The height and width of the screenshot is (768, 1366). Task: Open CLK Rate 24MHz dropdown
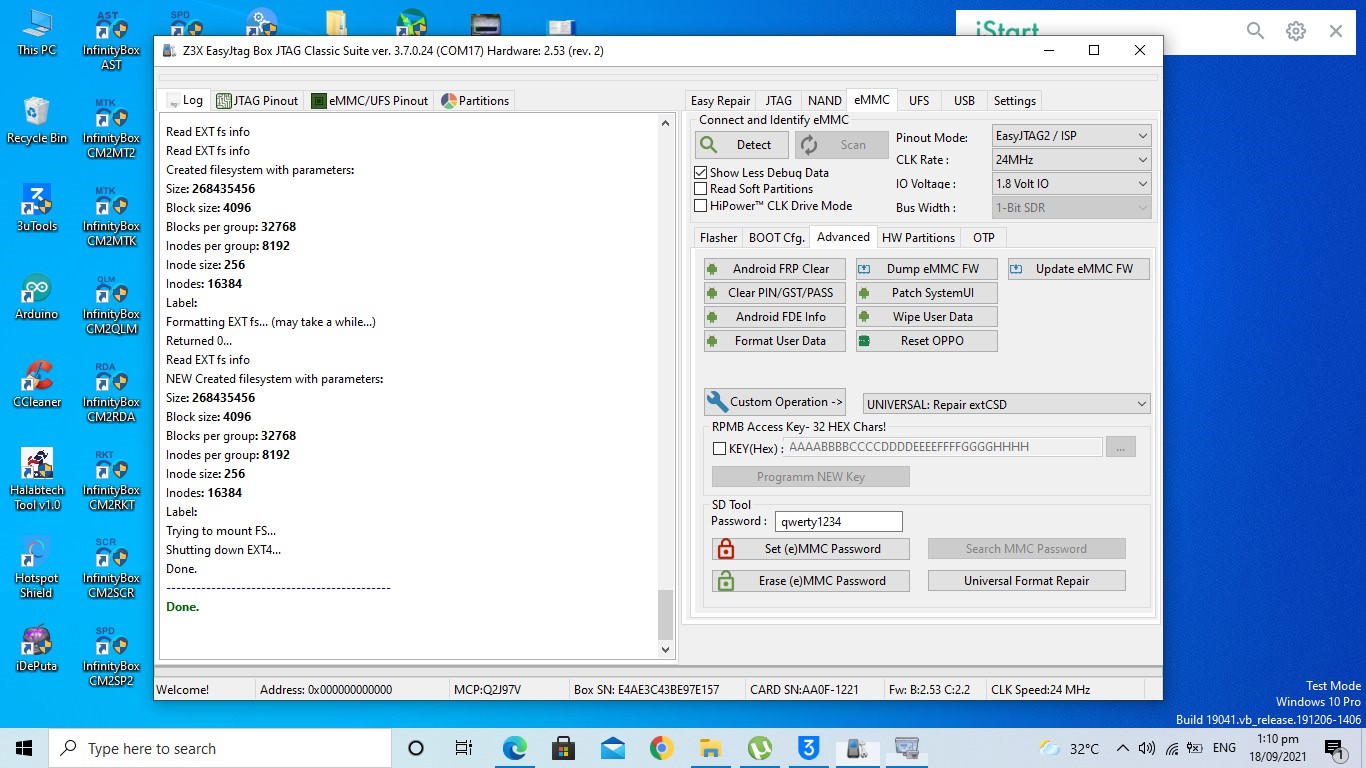pos(1071,159)
